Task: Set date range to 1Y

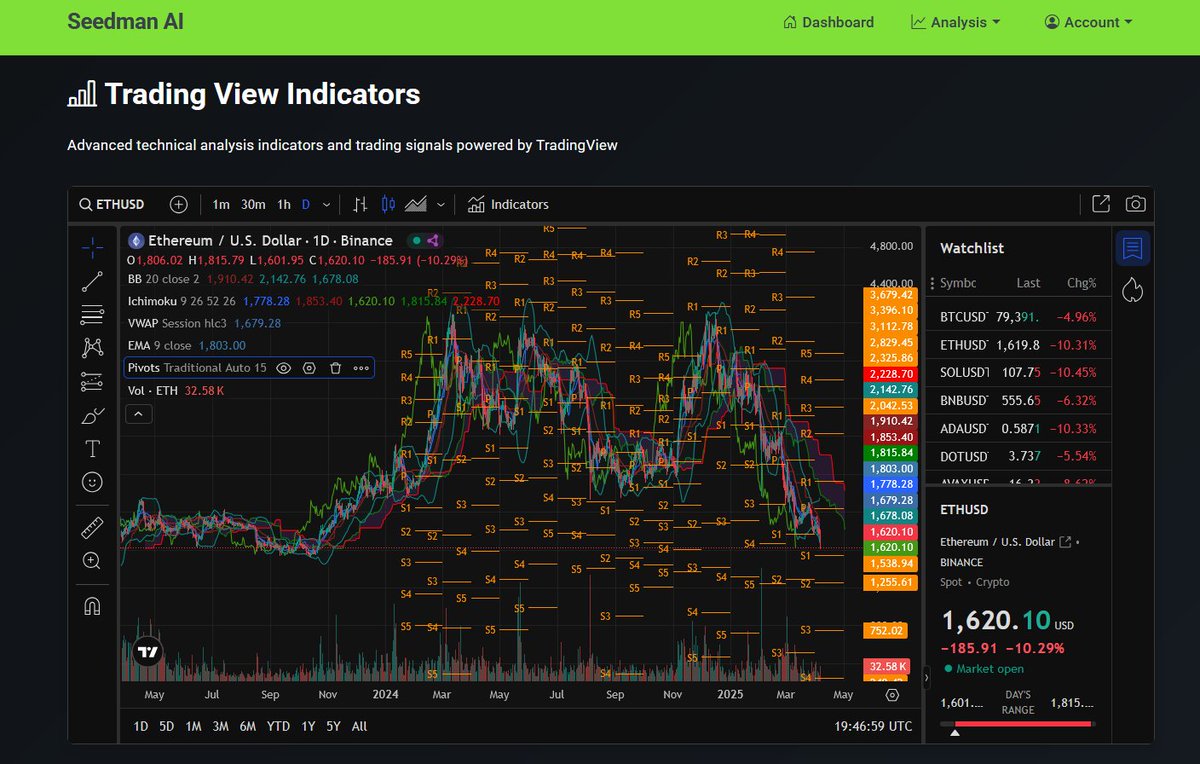Action: [x=308, y=727]
